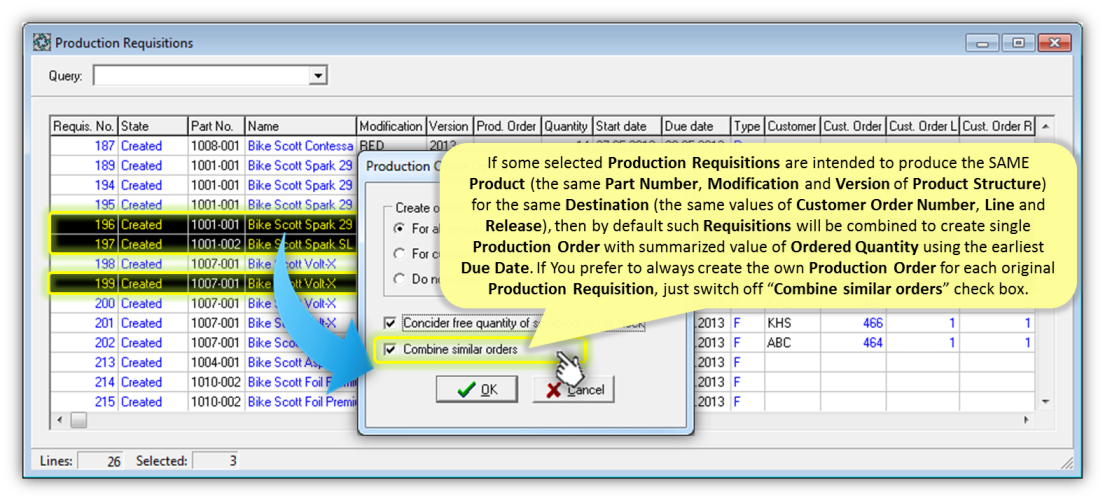
Task: Click the Production Requisitions window icon
Action: coord(42,43)
